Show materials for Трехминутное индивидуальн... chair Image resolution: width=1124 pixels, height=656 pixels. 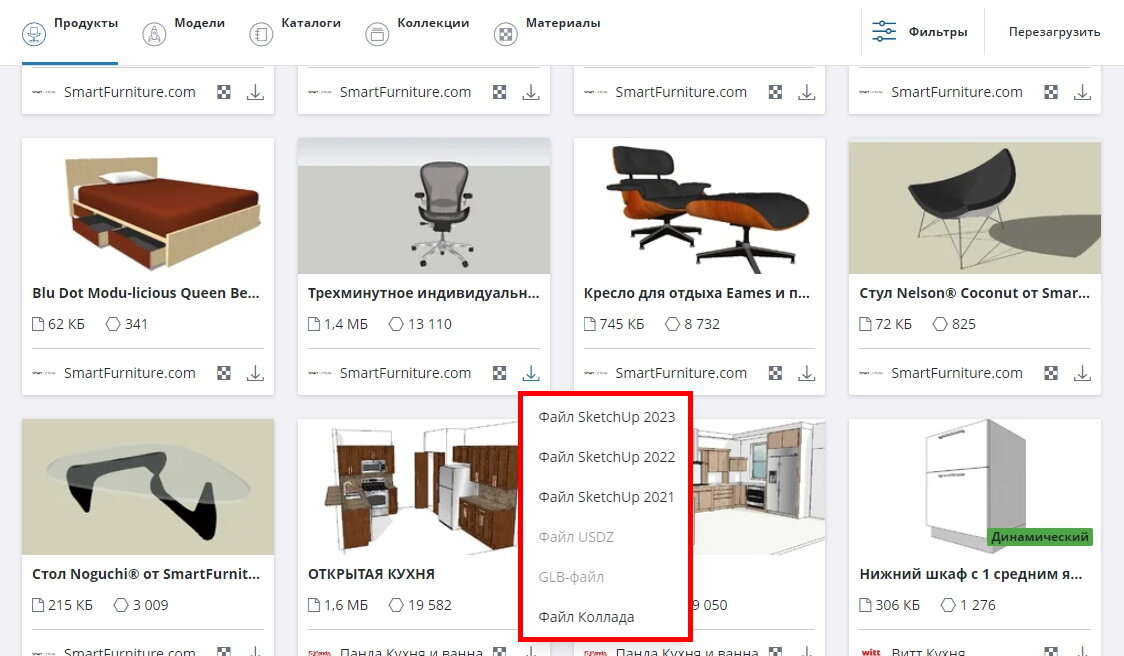500,373
